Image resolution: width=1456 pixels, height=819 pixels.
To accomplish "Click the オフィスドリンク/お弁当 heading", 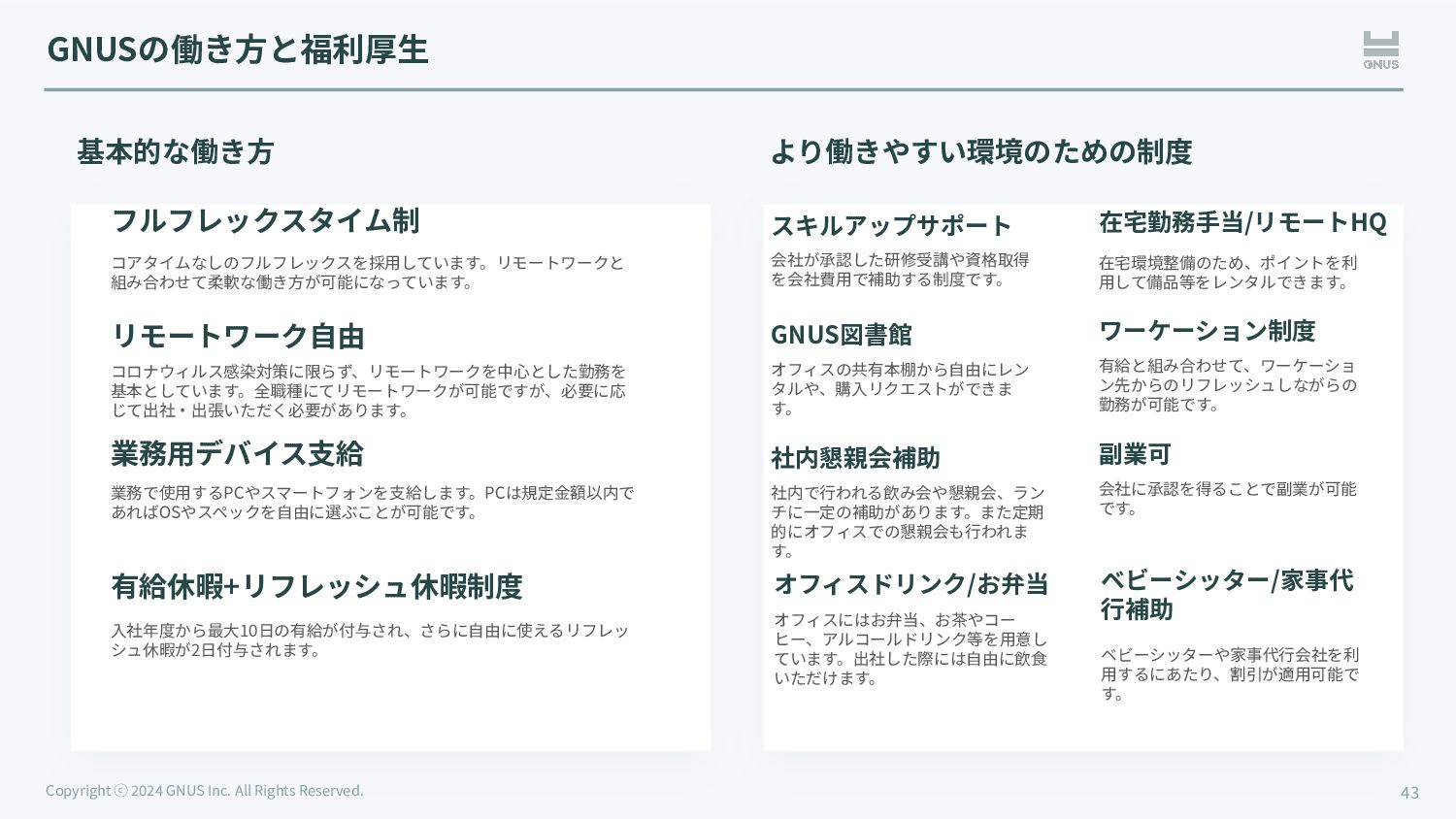I will [x=911, y=584].
